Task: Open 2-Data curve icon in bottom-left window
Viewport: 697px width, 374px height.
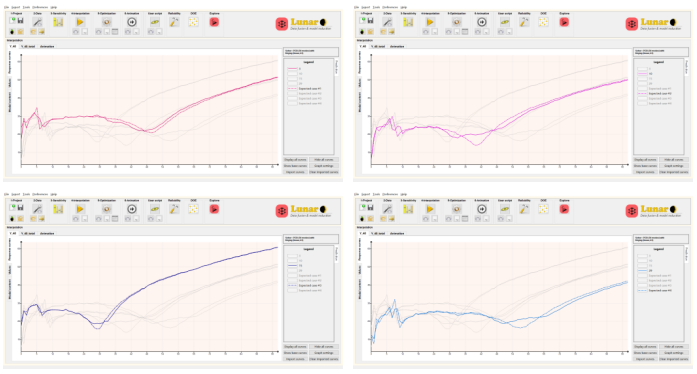Action: [37, 209]
